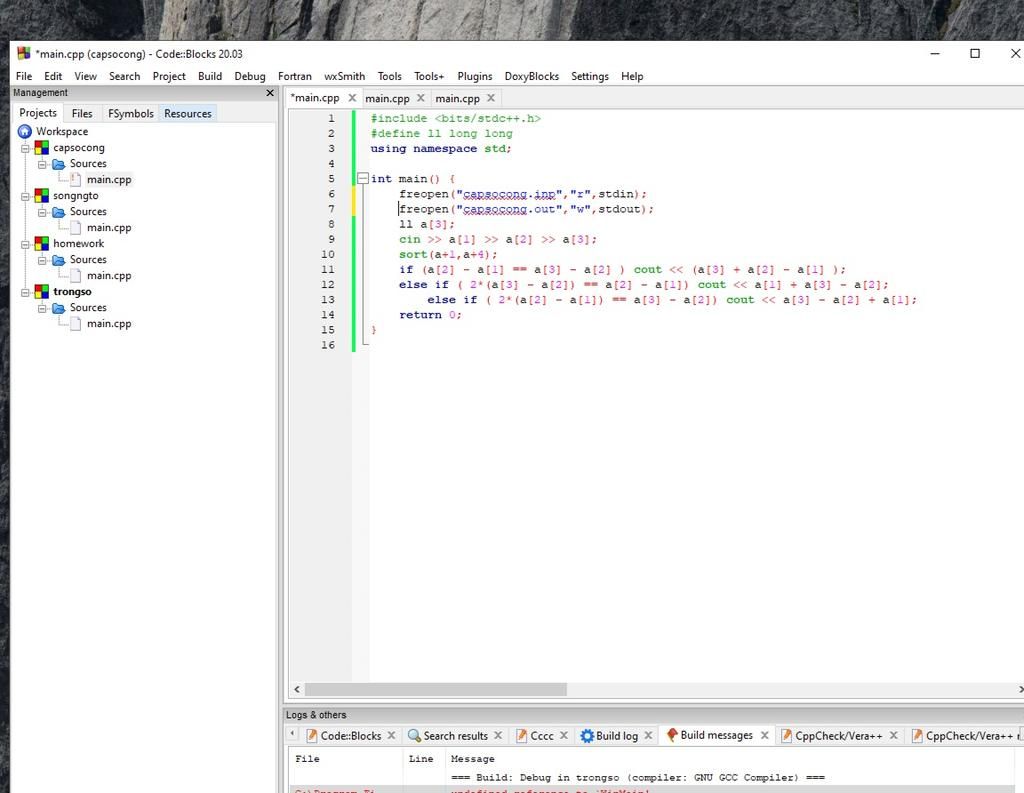
Task: Collapse the capsocong project tree node
Action: click(x=25, y=148)
